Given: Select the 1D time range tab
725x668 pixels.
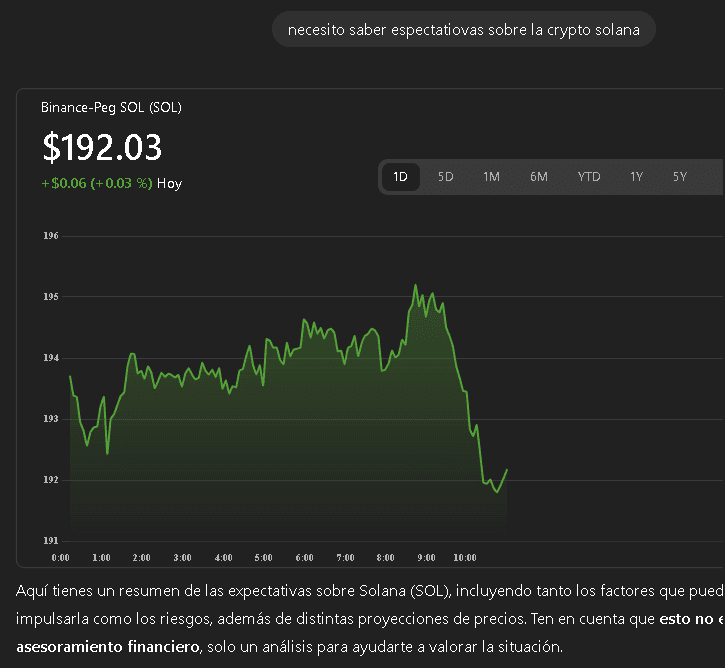Looking at the screenshot, I should coord(400,177).
